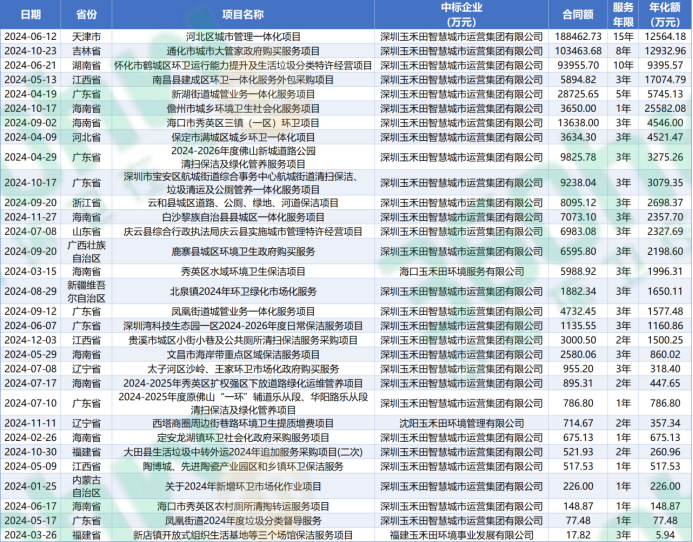Select project 海口市秀英区农村厕所清掏转运服务项目
This screenshot has width=693, height=542.
[243, 506]
